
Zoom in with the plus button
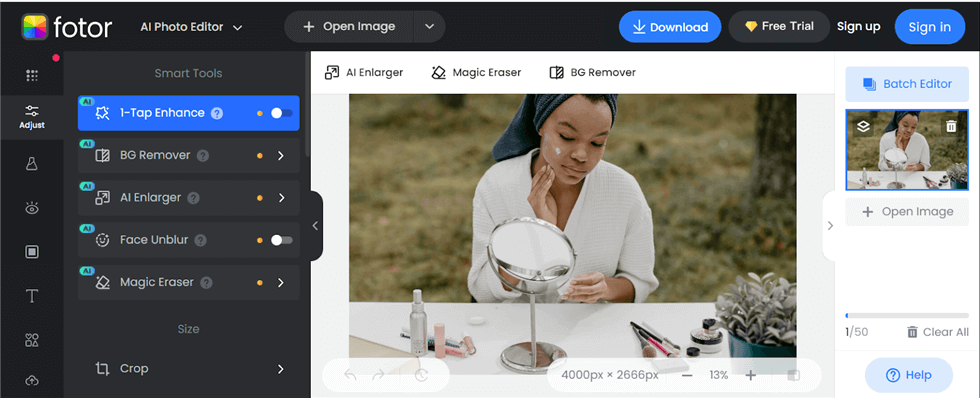pos(751,376)
